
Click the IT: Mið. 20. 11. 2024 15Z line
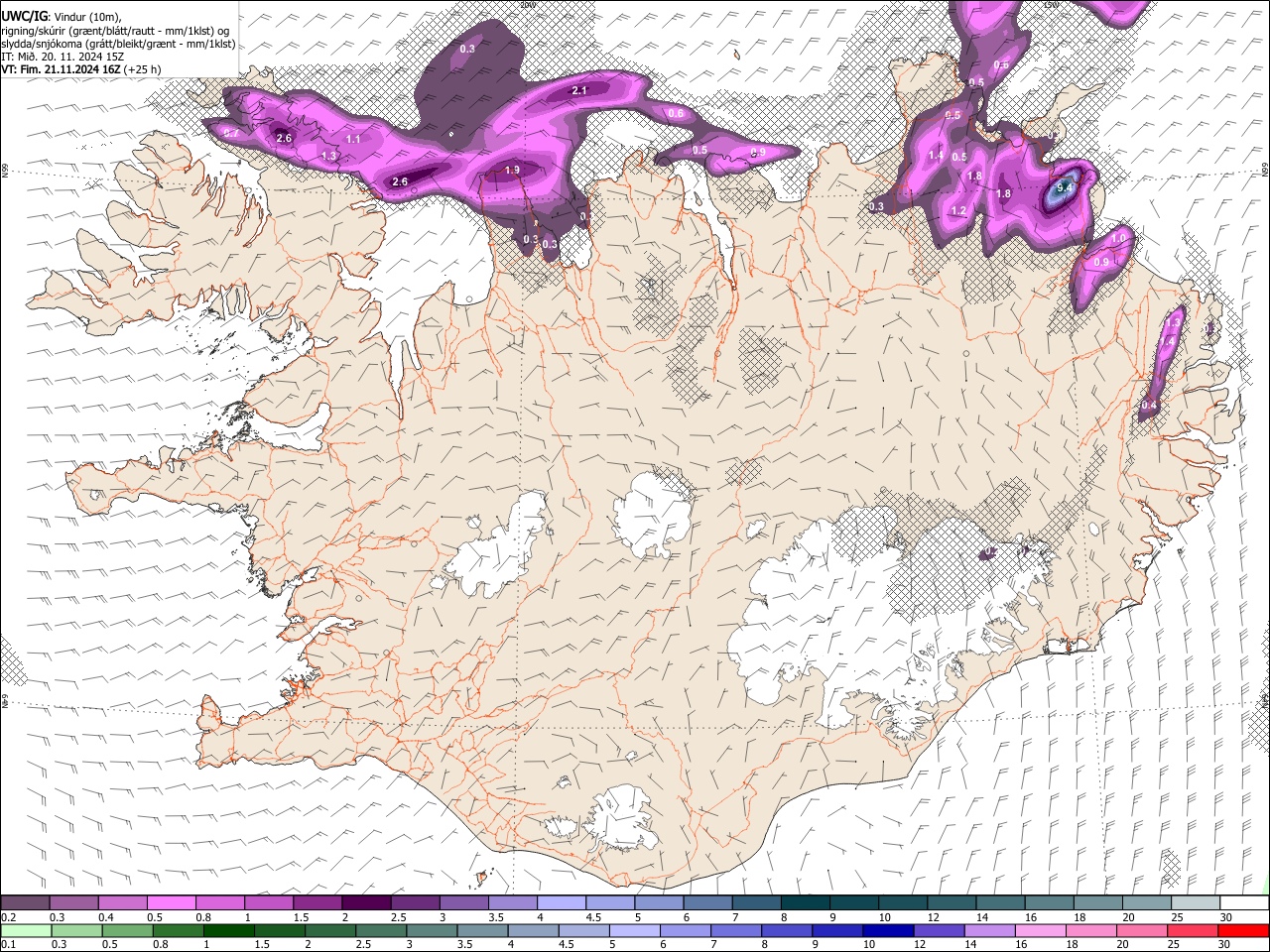coord(63,57)
